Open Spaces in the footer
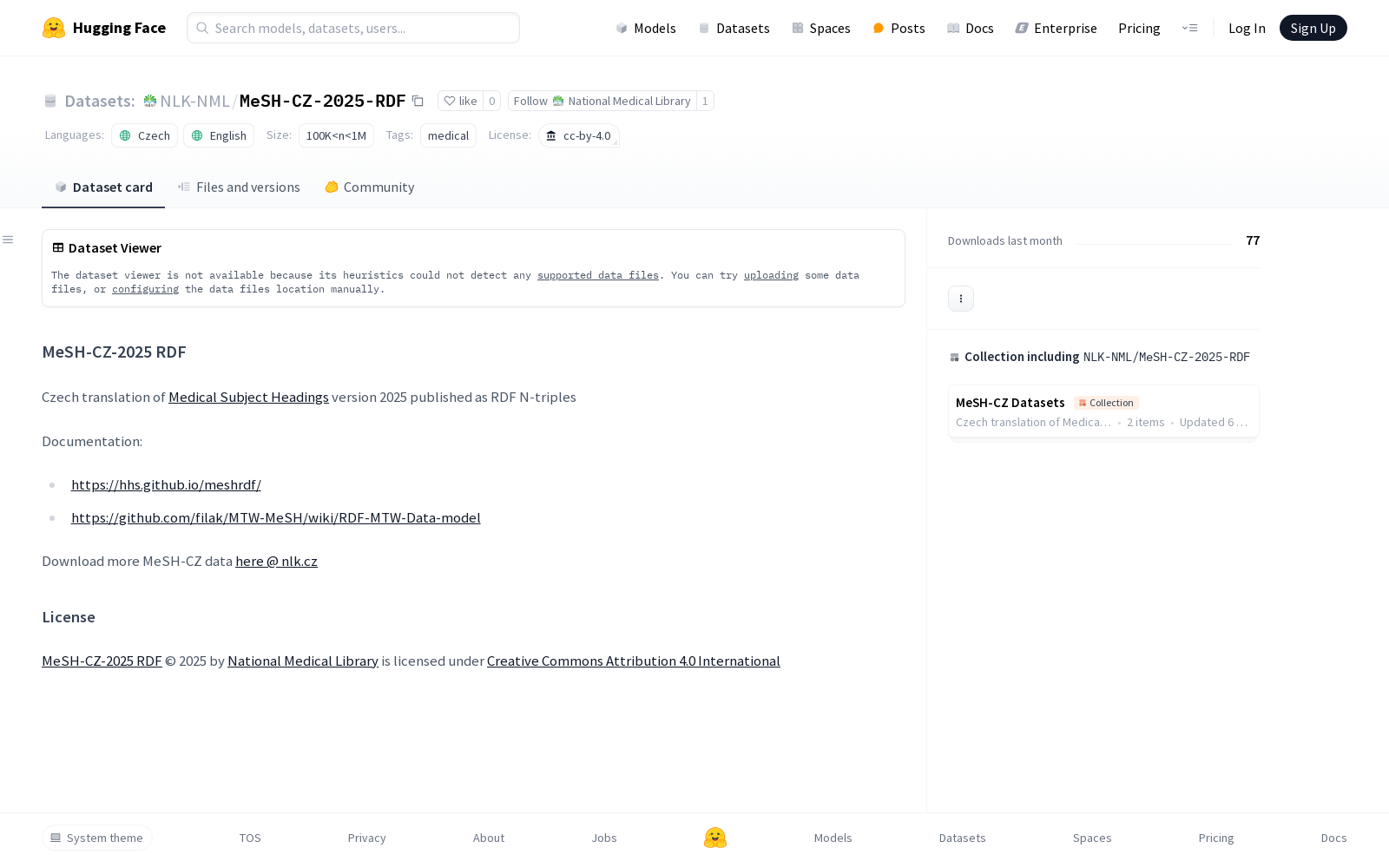The width and height of the screenshot is (1389, 868). coord(1092,838)
